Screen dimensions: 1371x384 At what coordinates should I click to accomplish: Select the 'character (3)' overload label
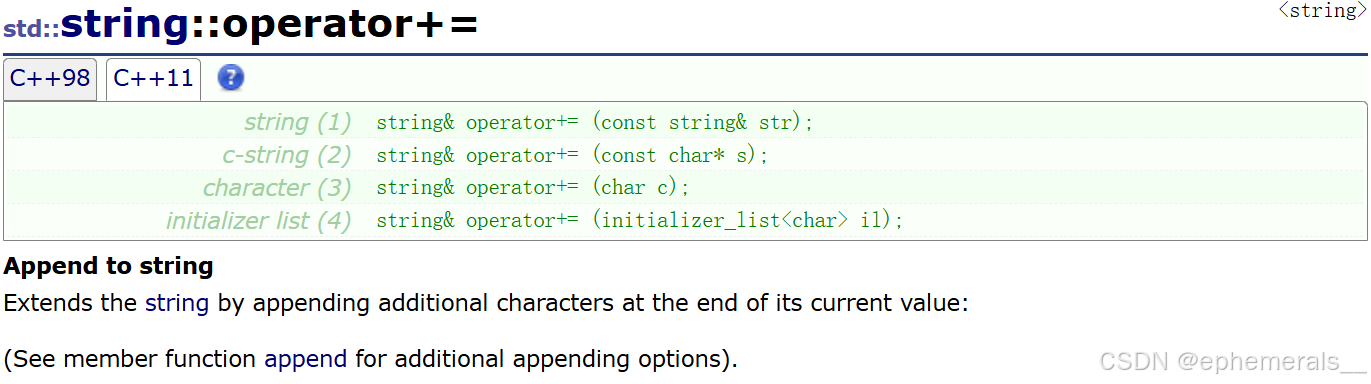277,188
